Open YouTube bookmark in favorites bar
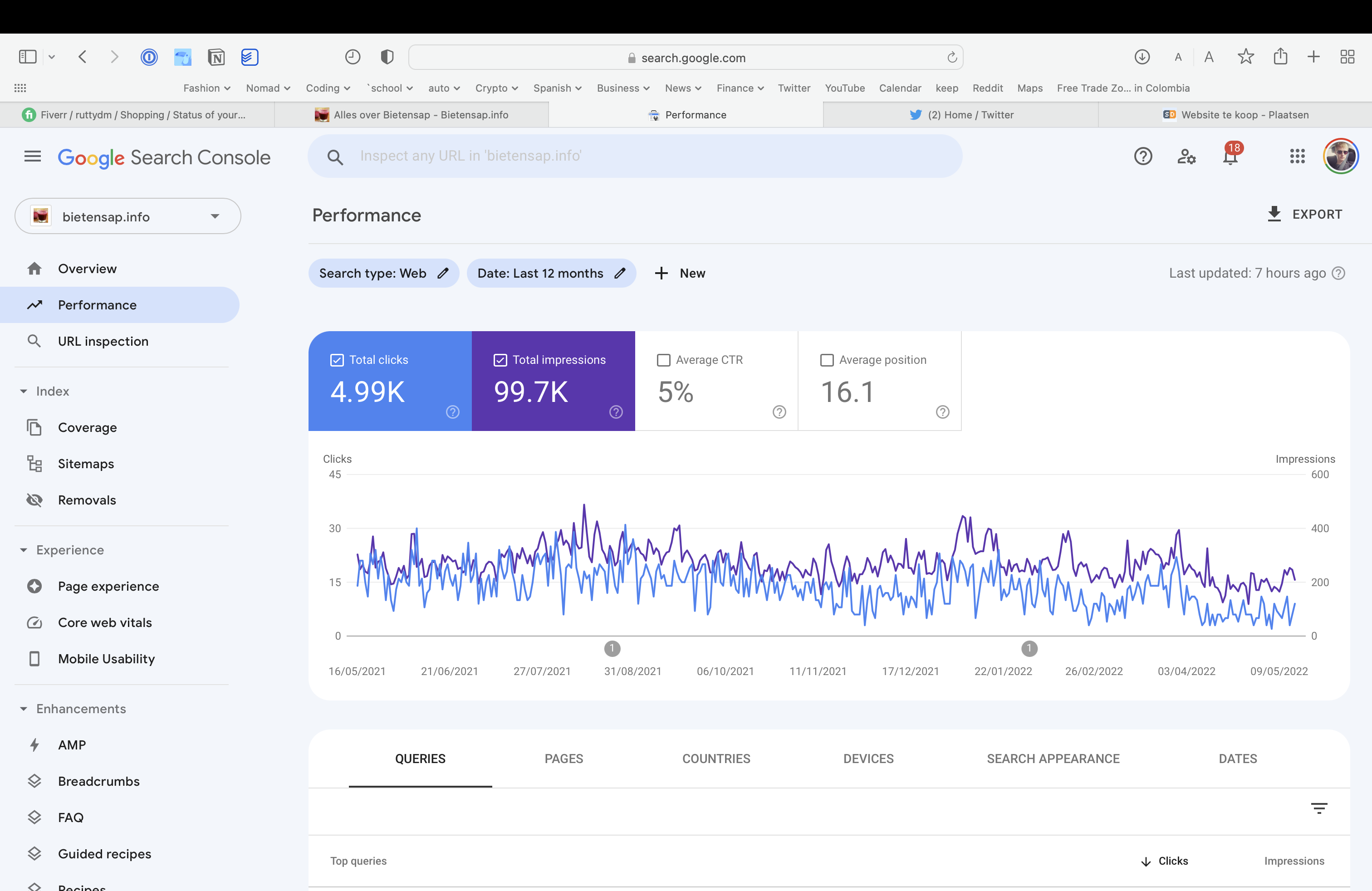This screenshot has width=1372, height=891. click(844, 88)
